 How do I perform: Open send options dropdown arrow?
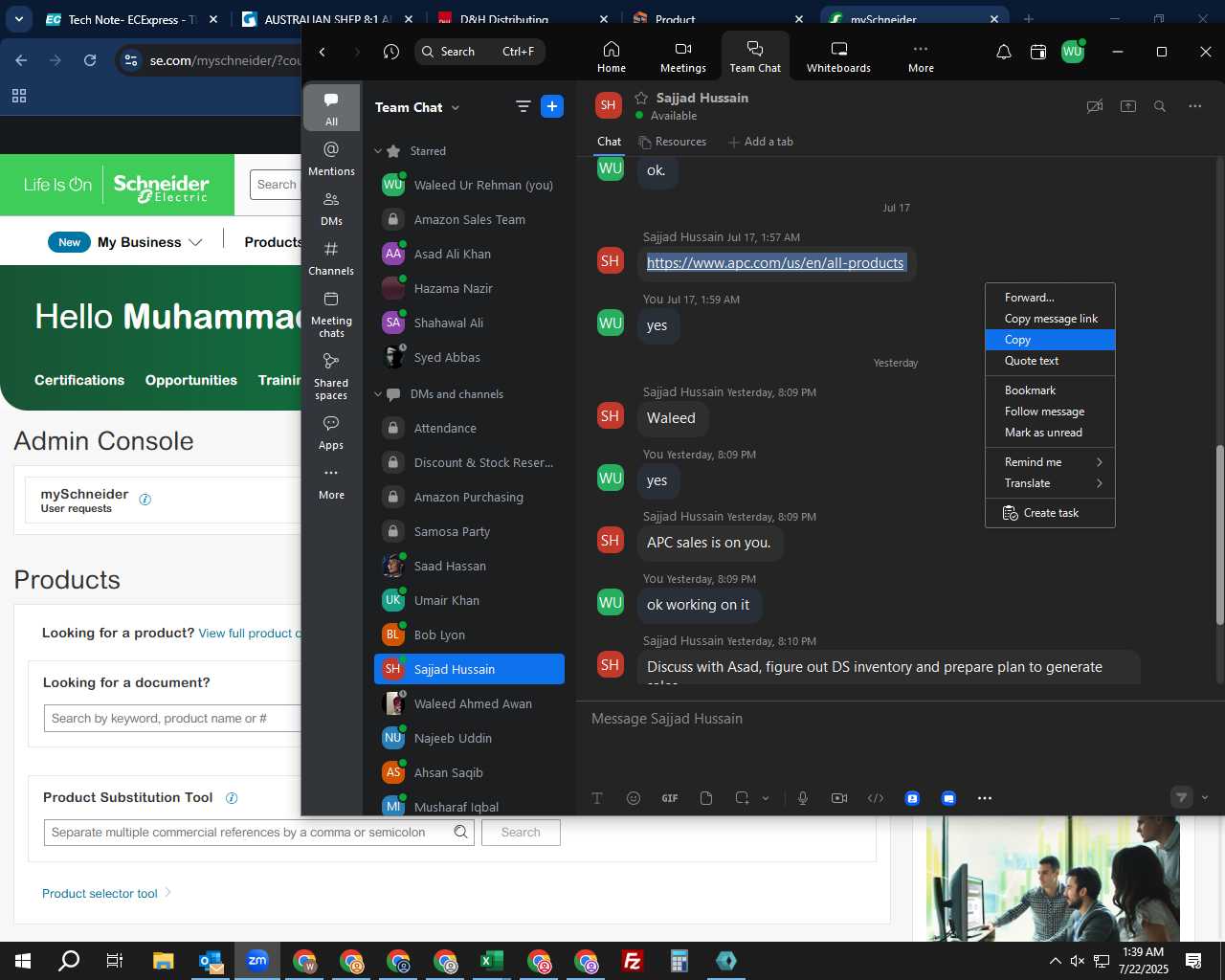(1205, 797)
